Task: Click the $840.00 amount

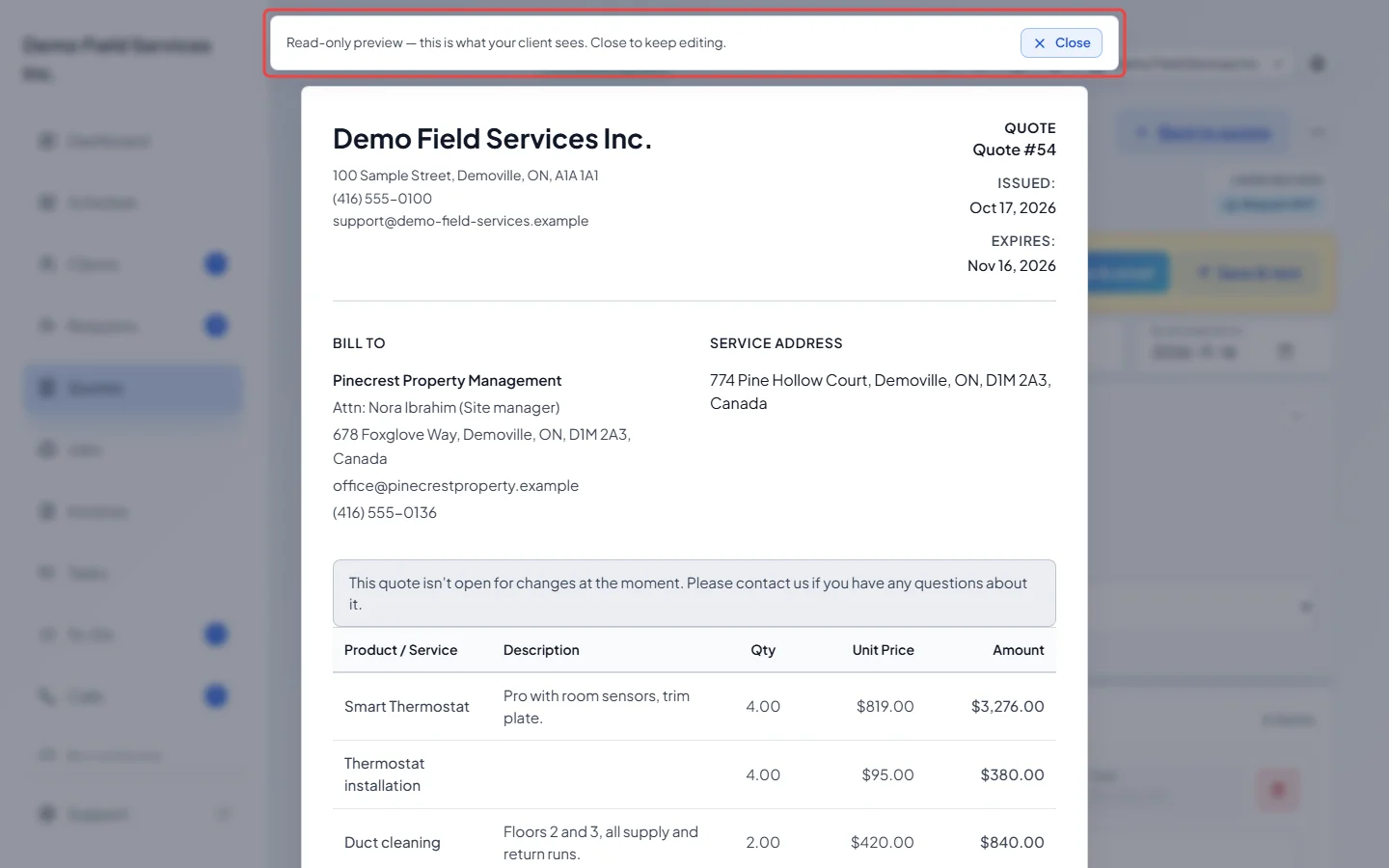Action: tap(1012, 843)
